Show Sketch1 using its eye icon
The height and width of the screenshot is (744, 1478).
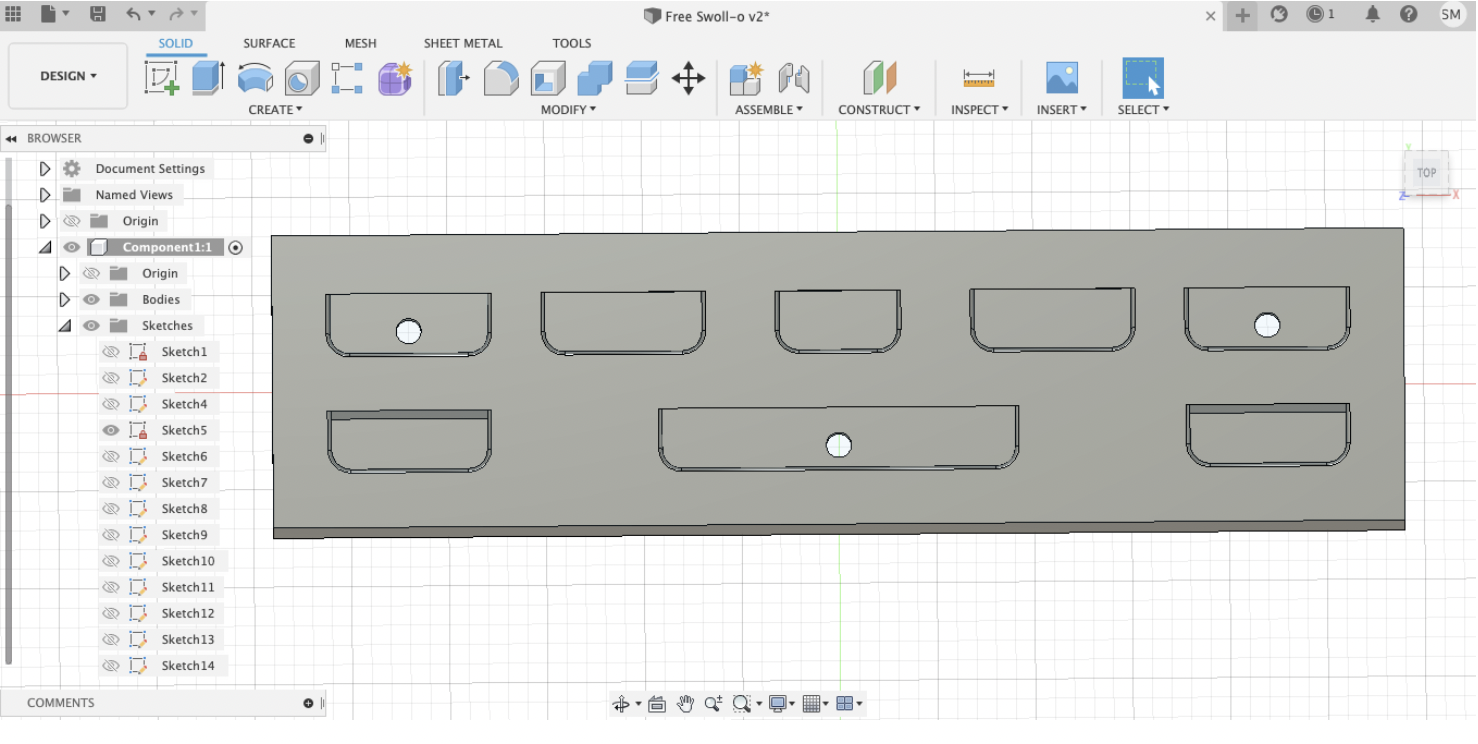[111, 352]
